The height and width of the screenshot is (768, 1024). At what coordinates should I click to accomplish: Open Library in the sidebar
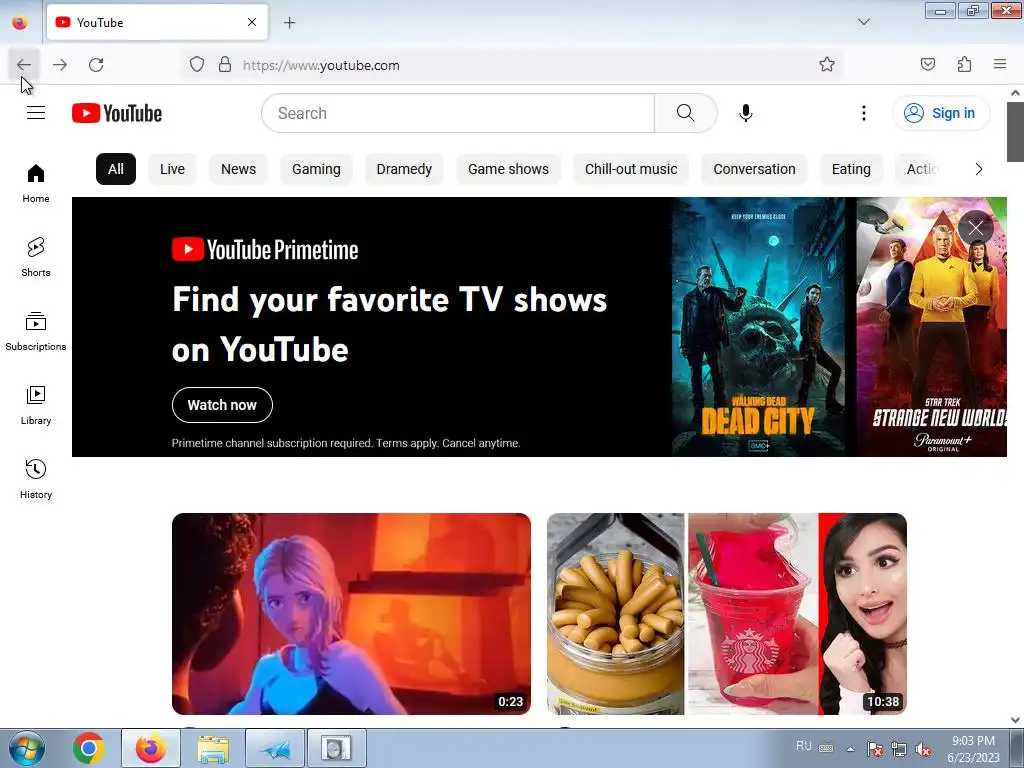36,406
